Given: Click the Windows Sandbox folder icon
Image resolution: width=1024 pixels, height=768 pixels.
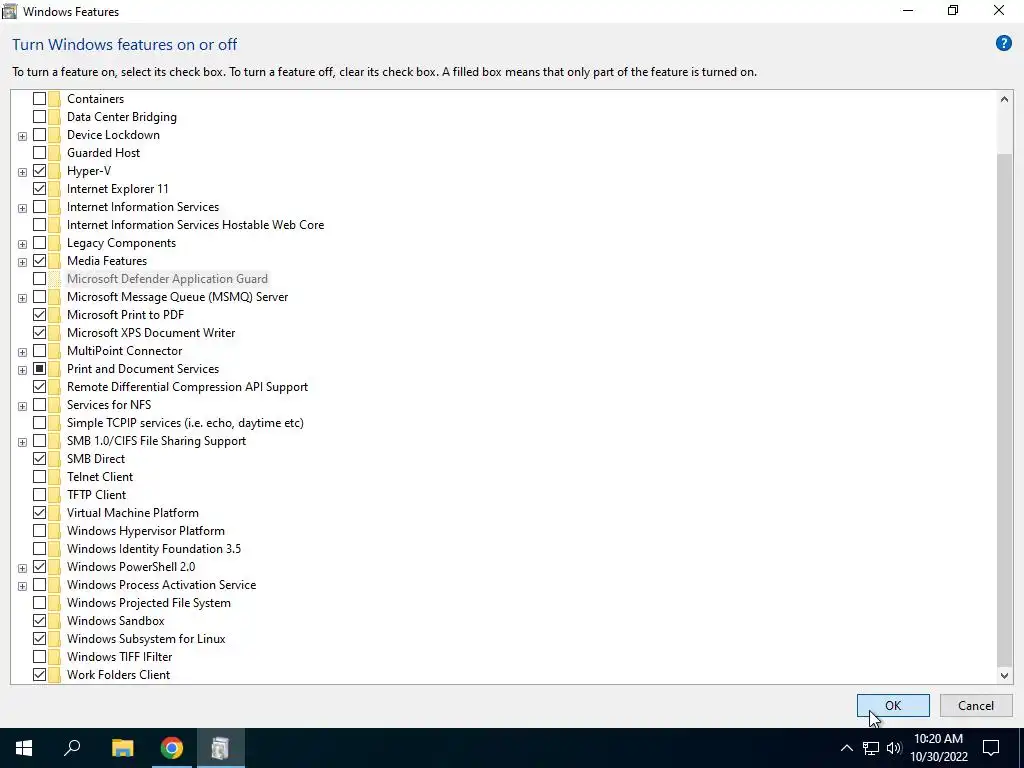Looking at the screenshot, I should (x=54, y=620).
